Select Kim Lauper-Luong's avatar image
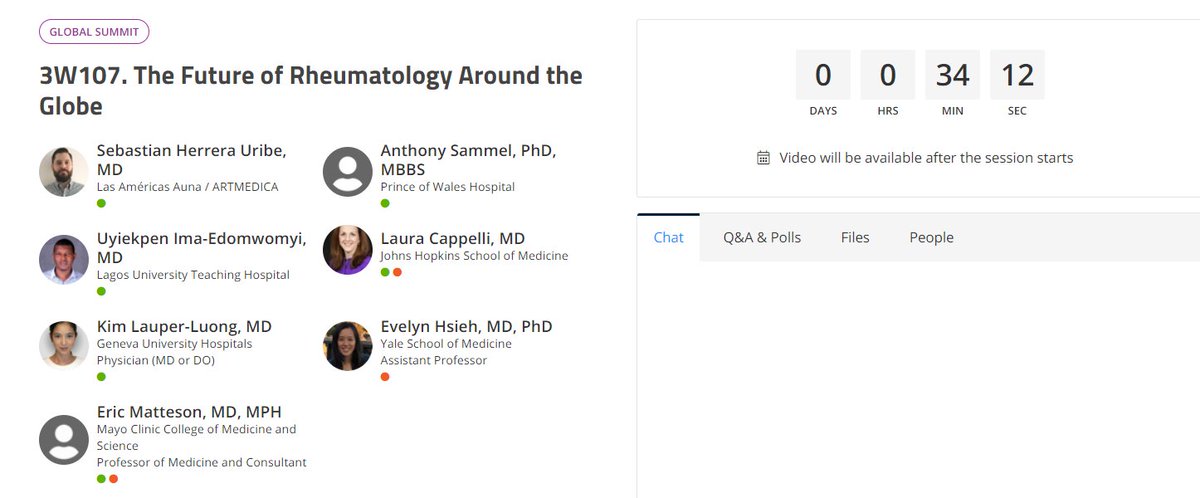Screen dimensions: 1200x498 click(x=64, y=346)
